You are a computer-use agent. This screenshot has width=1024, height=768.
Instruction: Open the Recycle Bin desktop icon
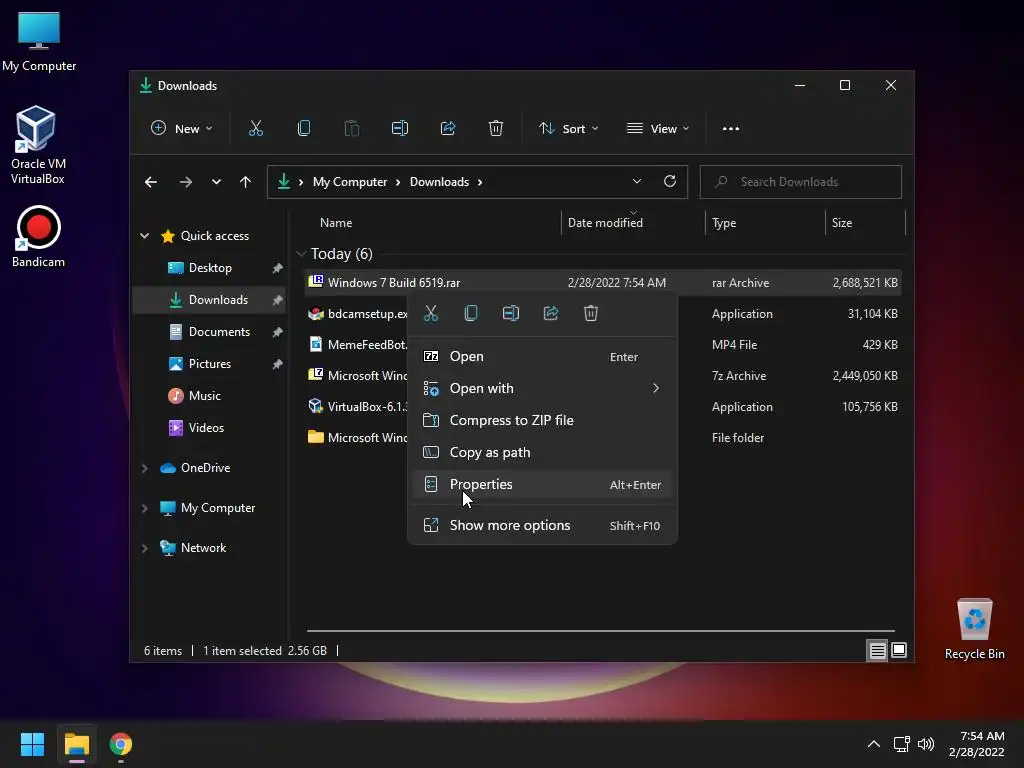point(974,629)
